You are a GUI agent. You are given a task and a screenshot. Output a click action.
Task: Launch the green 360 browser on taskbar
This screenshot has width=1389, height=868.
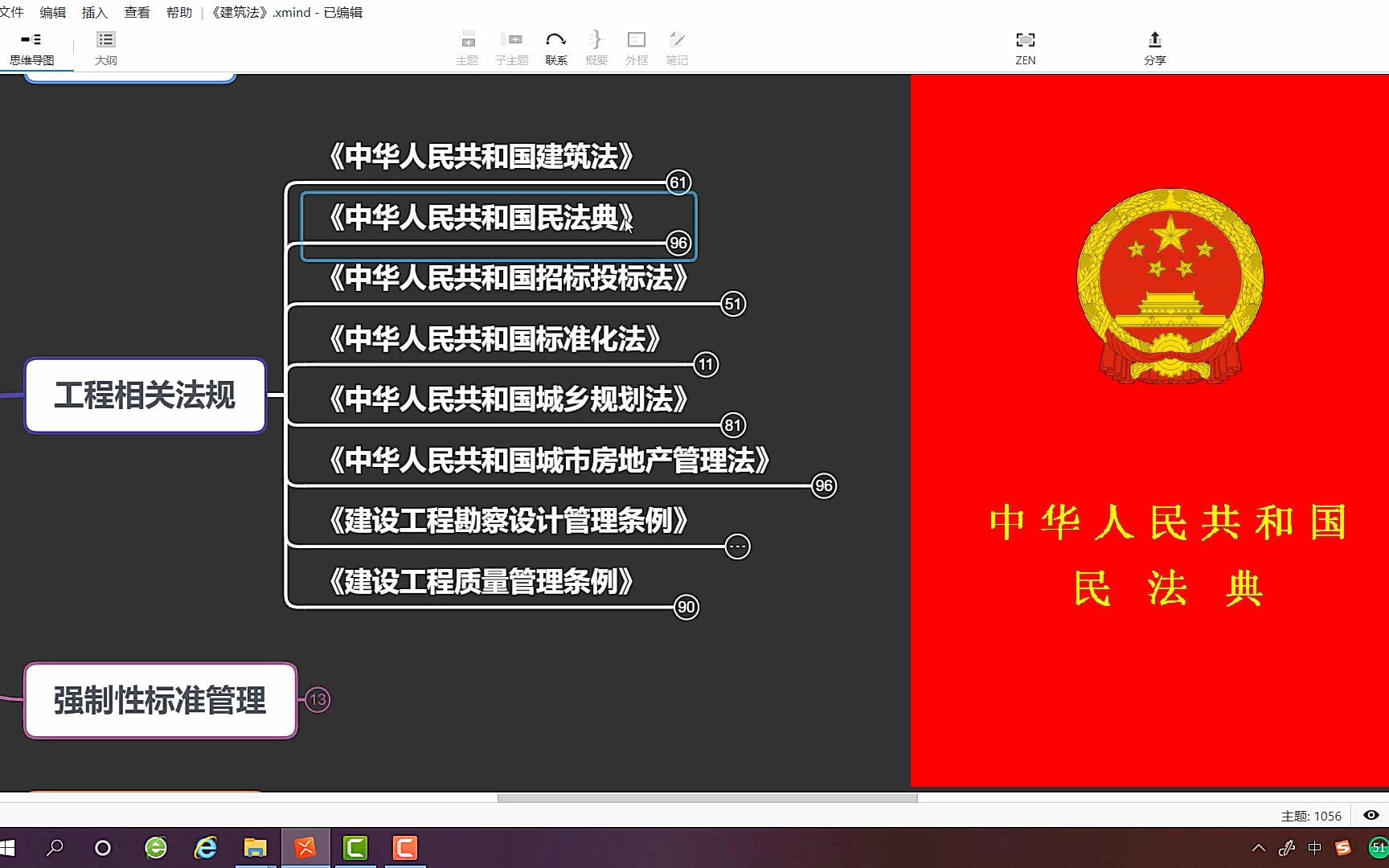click(156, 848)
